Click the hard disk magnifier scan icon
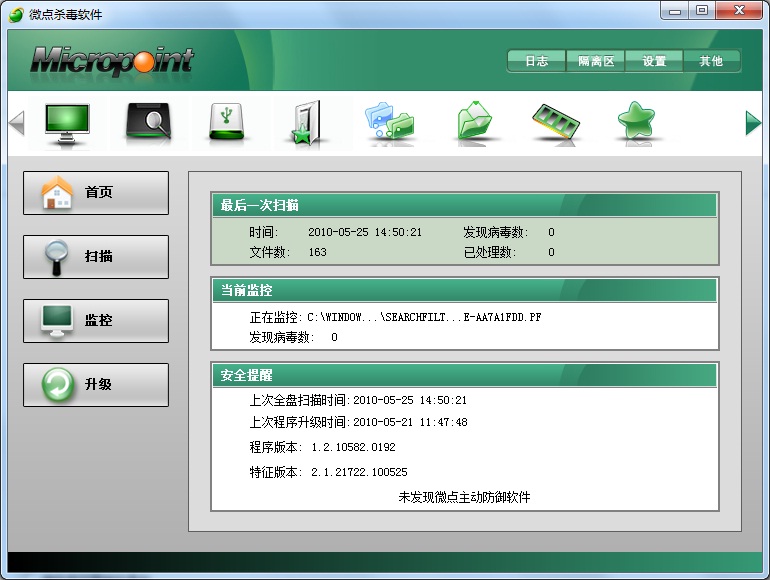The image size is (770, 580). (x=148, y=121)
